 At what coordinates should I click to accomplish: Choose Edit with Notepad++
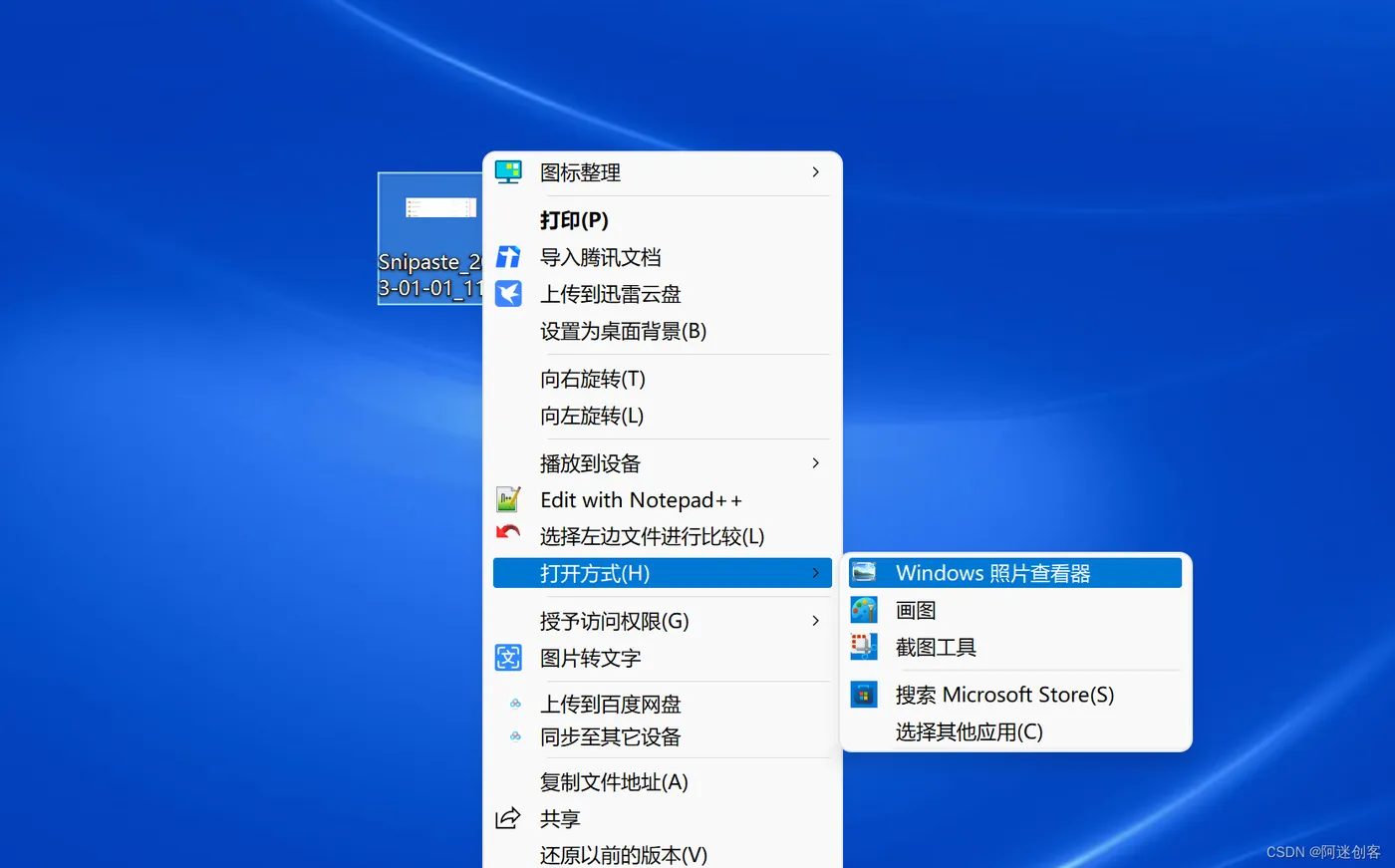pos(663,500)
